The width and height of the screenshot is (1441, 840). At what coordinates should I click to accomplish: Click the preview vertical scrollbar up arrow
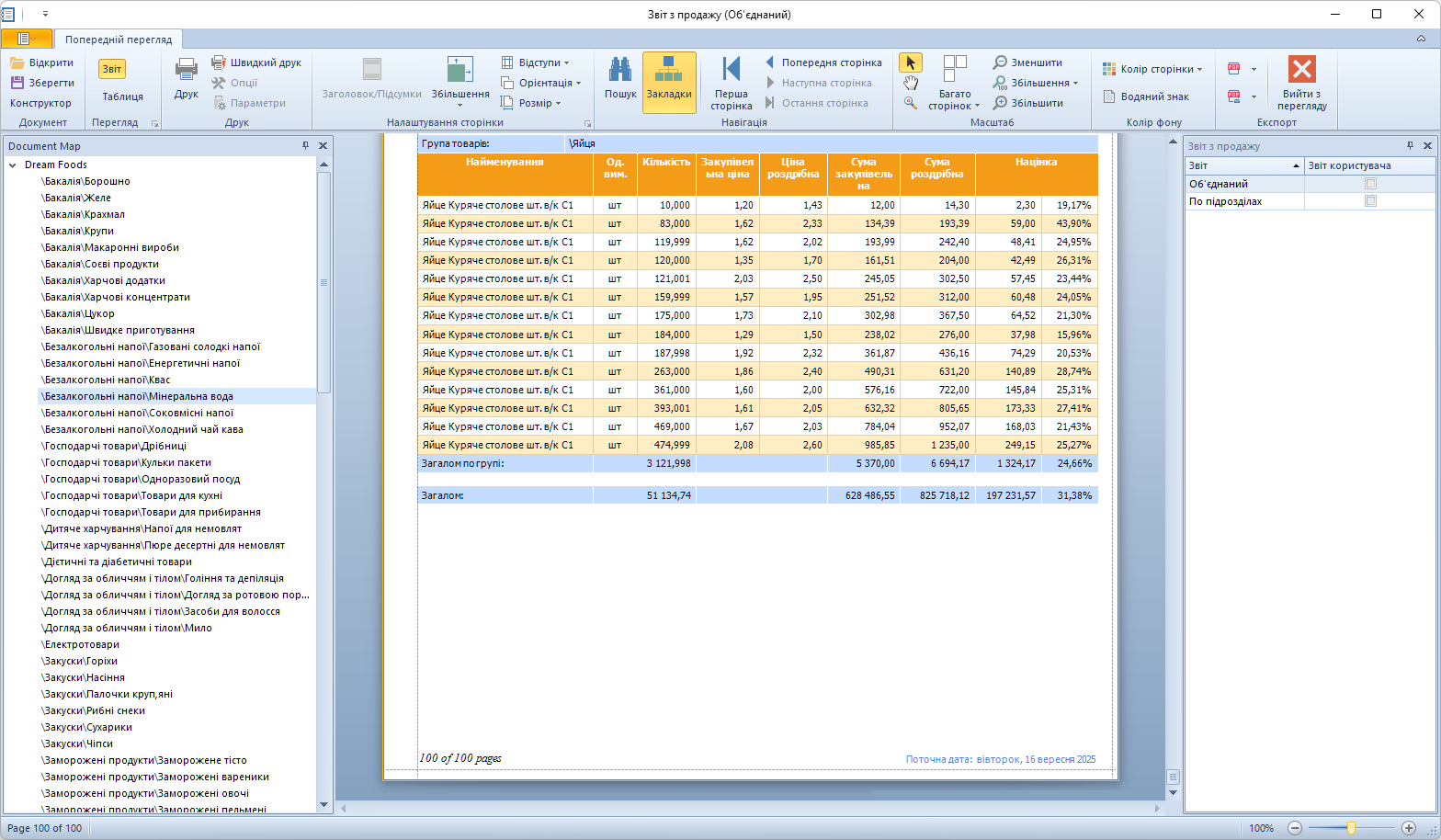pyautogui.click(x=1173, y=142)
